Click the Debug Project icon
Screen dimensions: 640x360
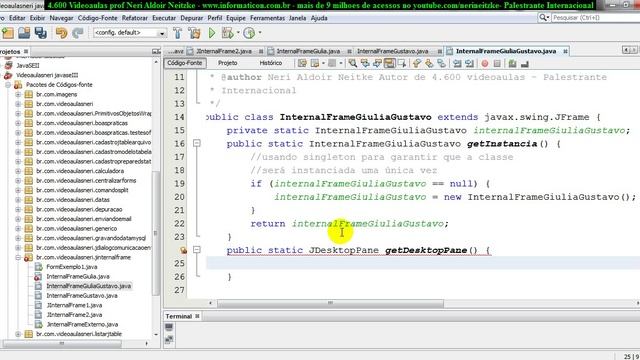point(227,33)
